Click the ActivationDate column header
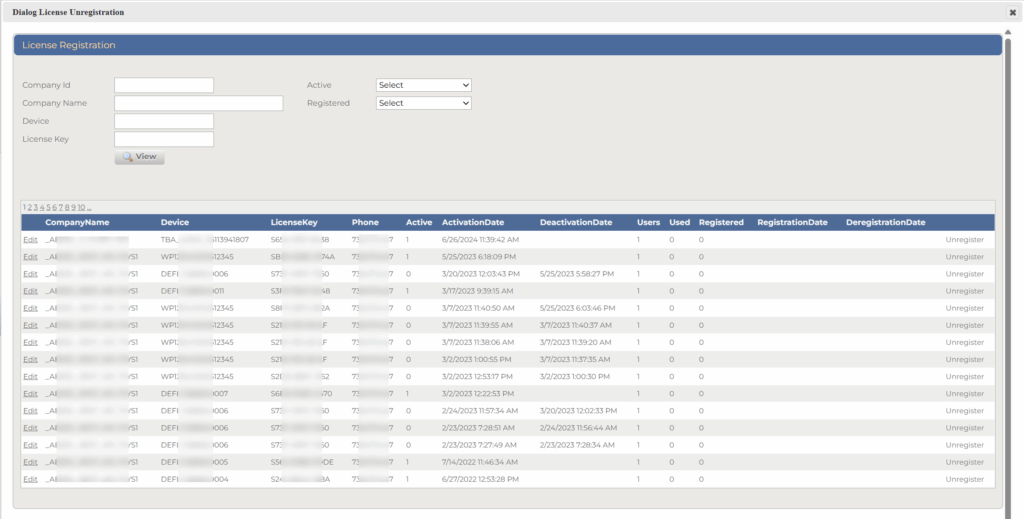 [x=473, y=222]
